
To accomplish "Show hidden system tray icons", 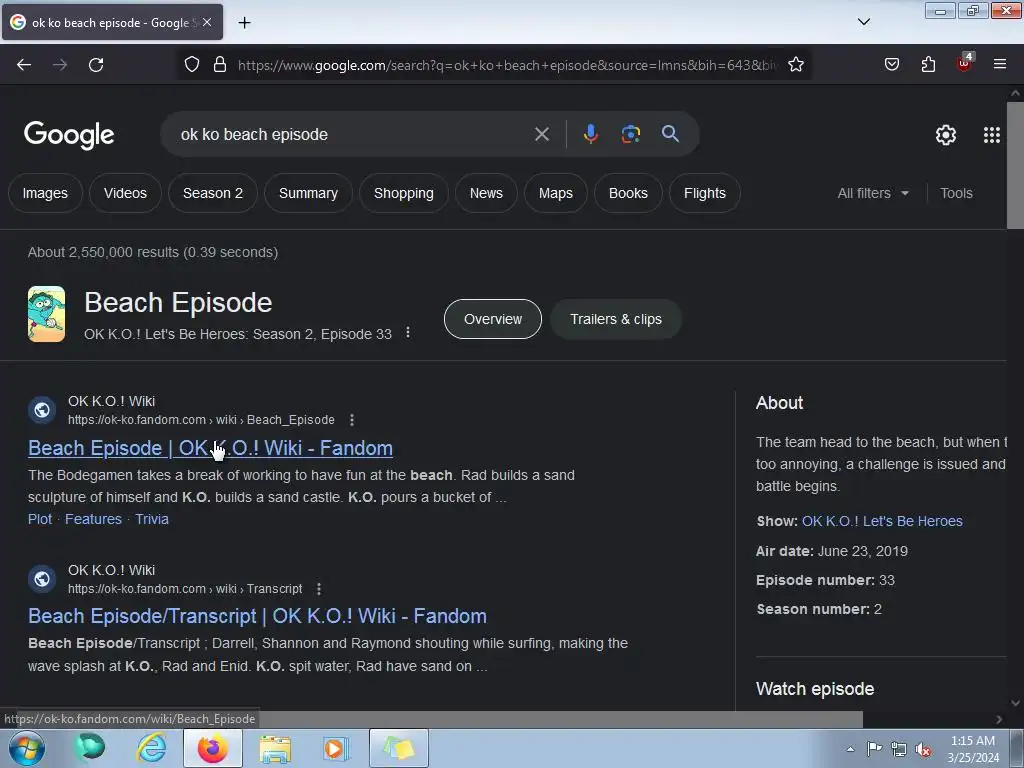I will coord(850,749).
